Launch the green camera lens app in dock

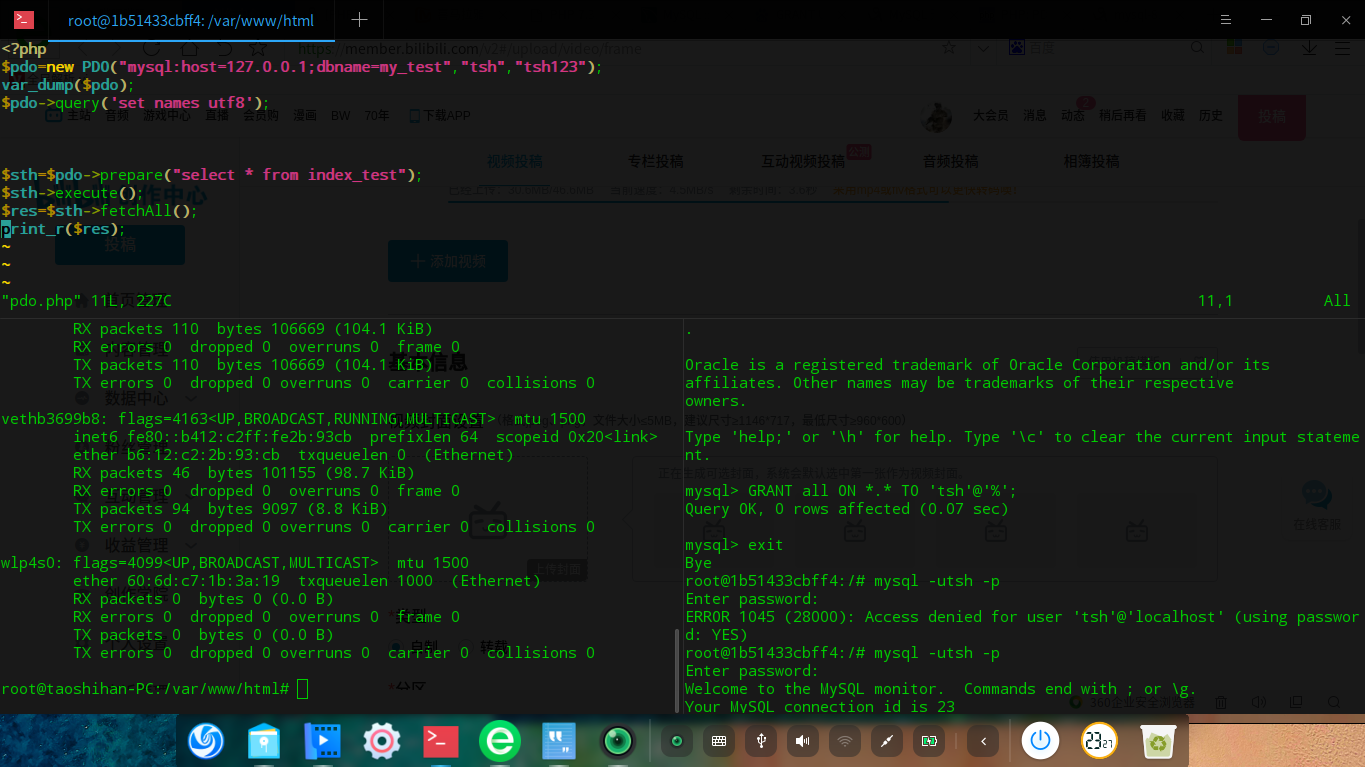(618, 741)
